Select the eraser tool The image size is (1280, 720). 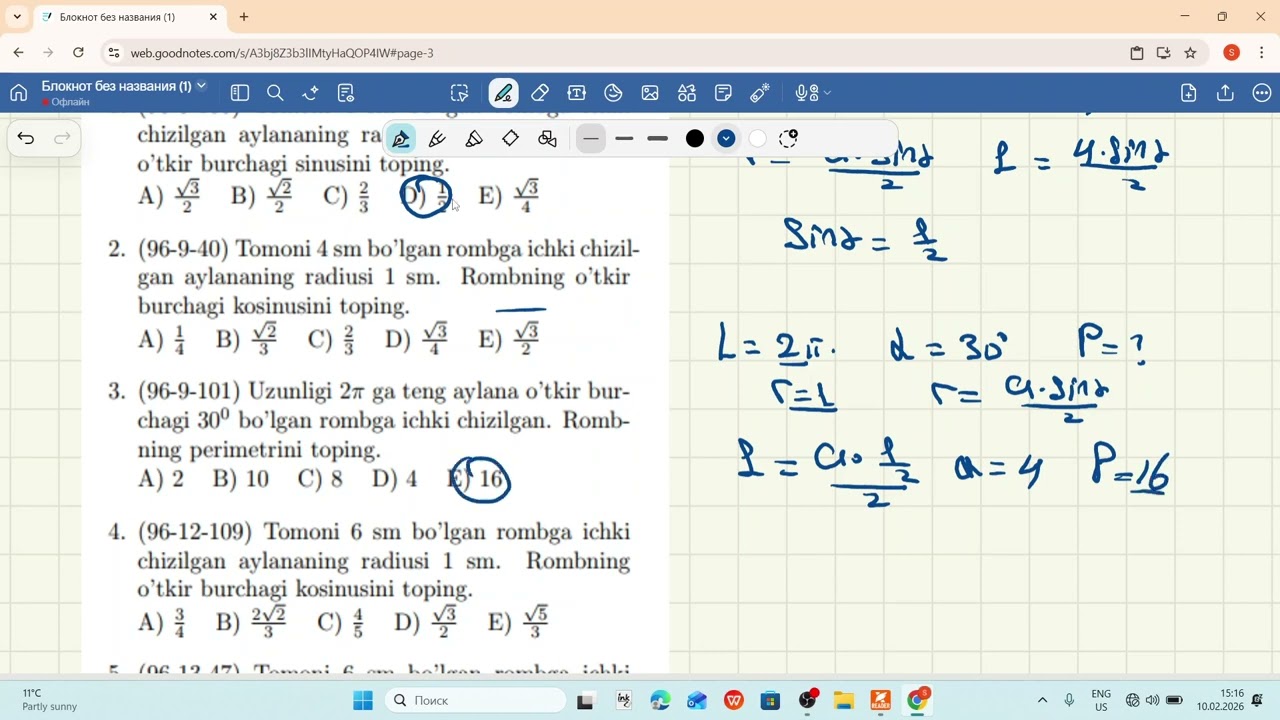(x=540, y=93)
